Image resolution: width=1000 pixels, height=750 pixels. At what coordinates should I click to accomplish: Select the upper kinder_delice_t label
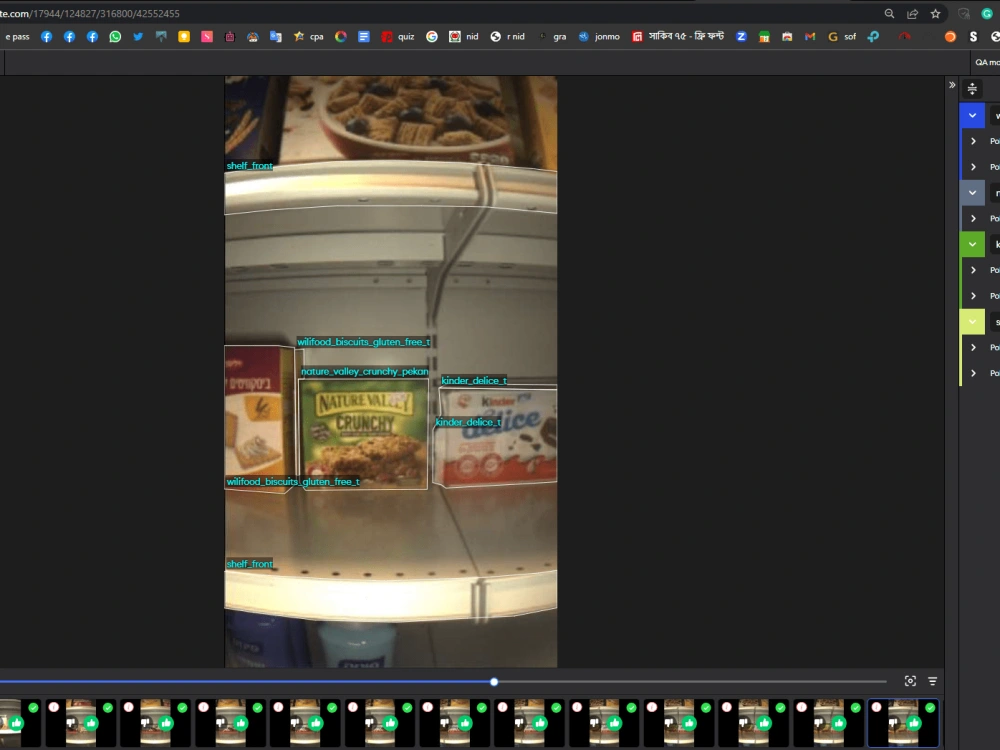click(474, 381)
